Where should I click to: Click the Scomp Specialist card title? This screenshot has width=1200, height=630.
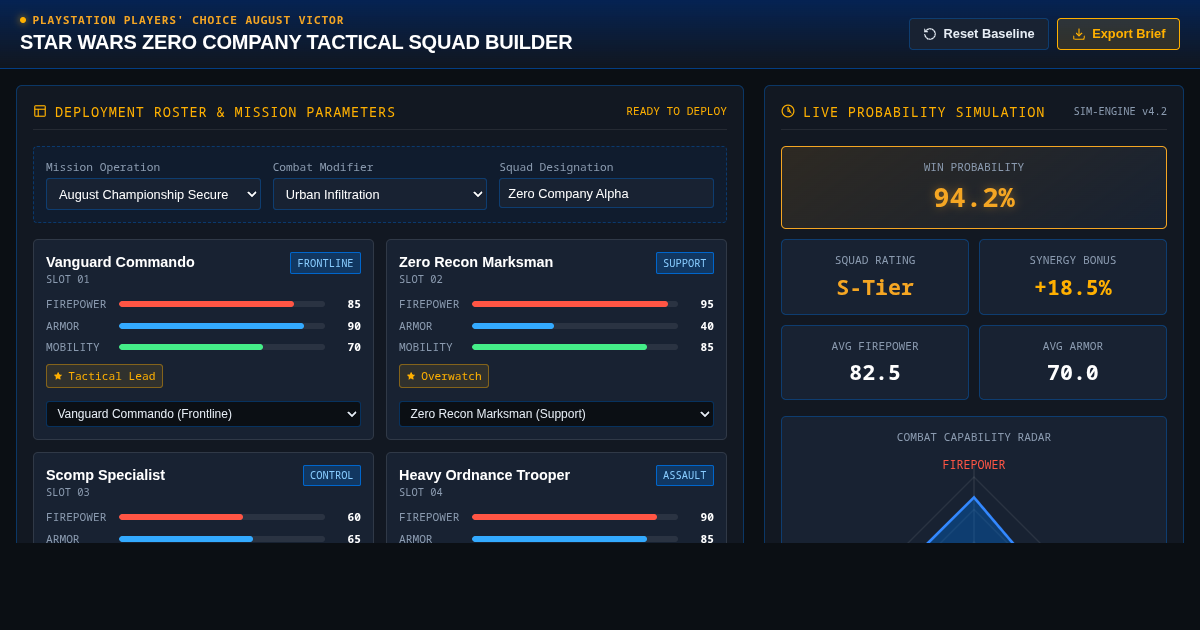pos(105,475)
